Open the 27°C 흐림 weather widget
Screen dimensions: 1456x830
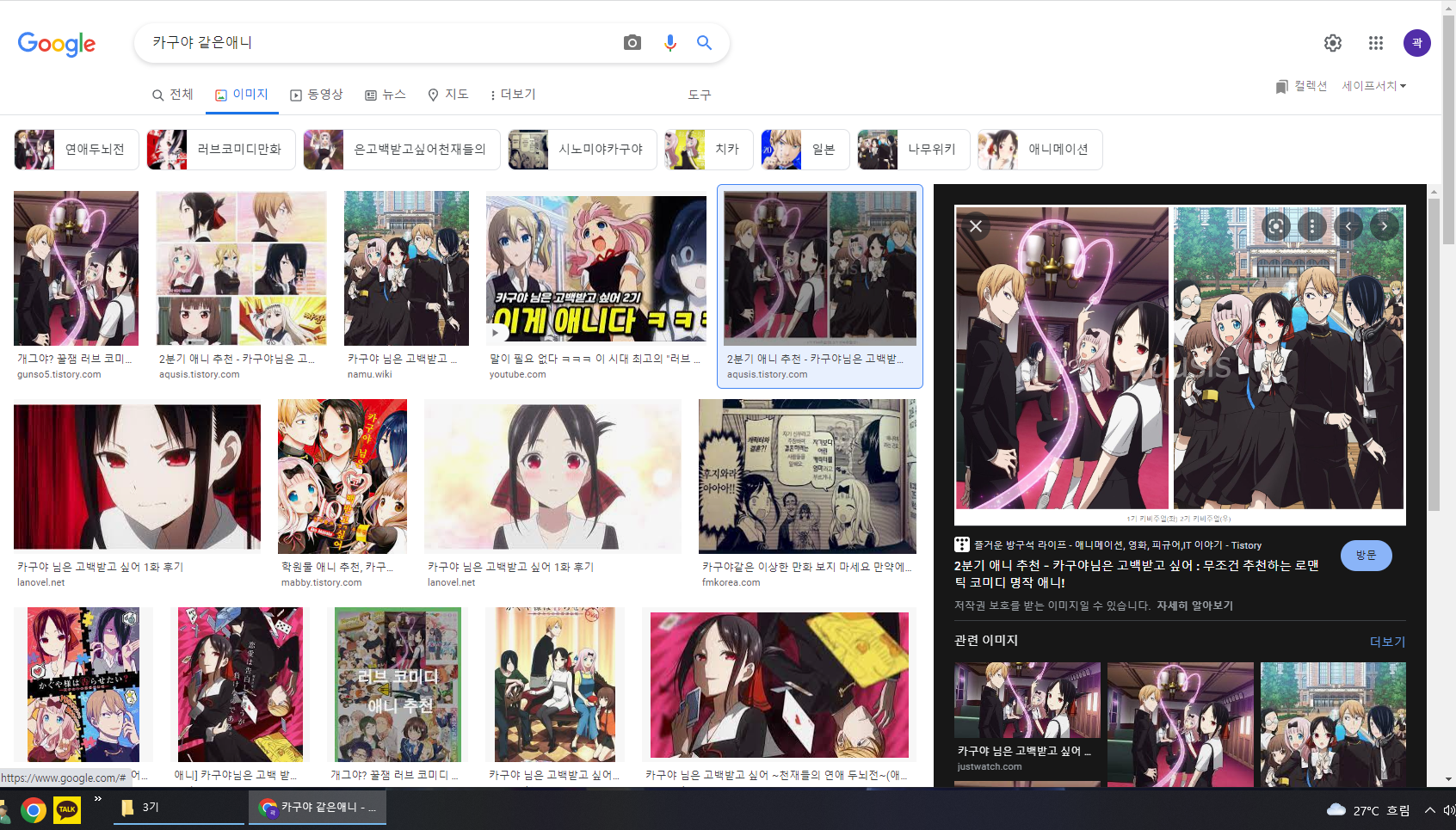coord(1368,810)
